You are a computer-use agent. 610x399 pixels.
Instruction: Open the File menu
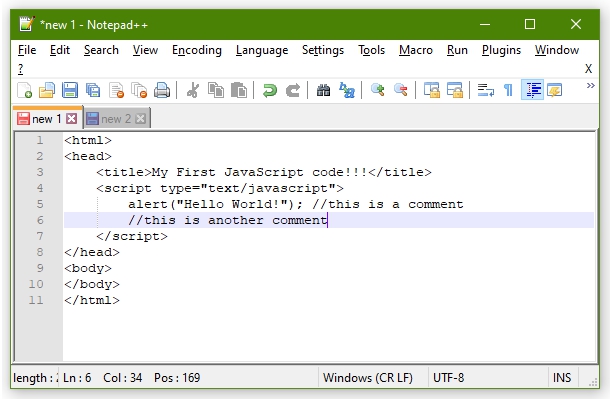point(27,50)
